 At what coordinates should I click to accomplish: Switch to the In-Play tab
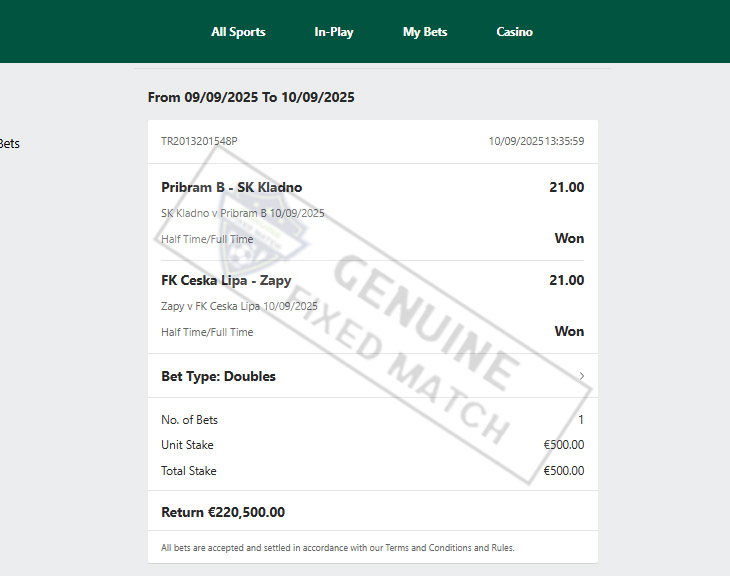pos(334,32)
